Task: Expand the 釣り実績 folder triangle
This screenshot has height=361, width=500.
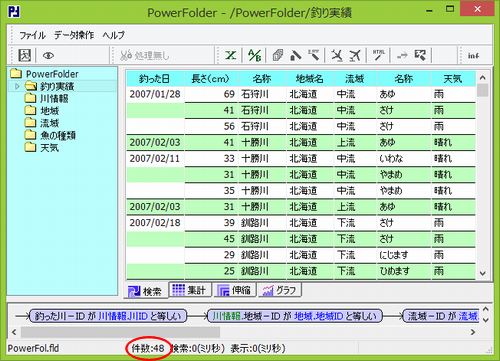Action: pos(17,86)
